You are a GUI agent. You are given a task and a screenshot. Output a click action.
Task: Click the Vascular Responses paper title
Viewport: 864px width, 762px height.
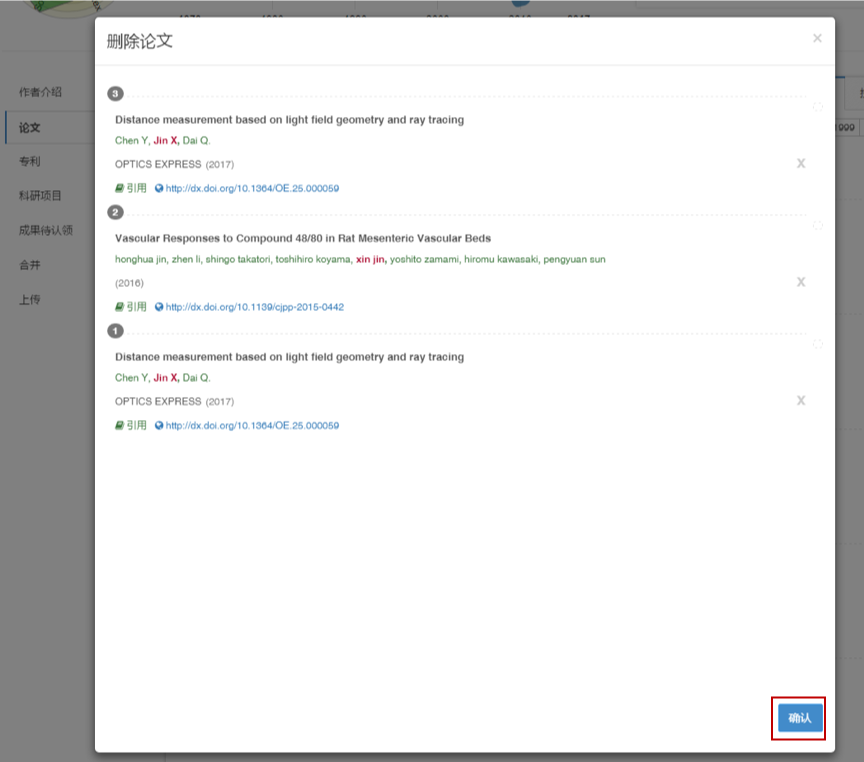[x=303, y=238]
